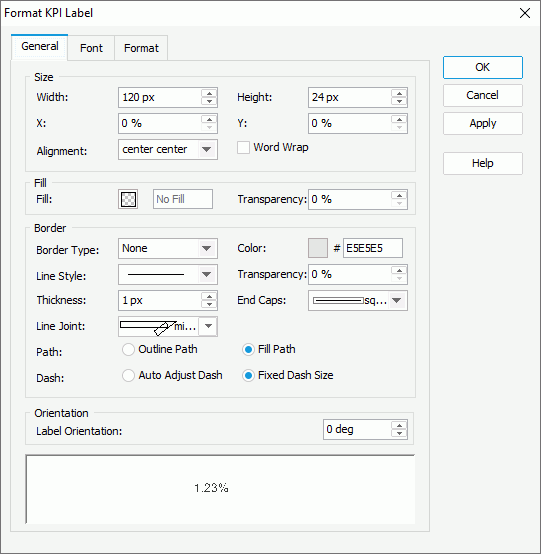
Task: Click the X position field
Action: click(160, 124)
